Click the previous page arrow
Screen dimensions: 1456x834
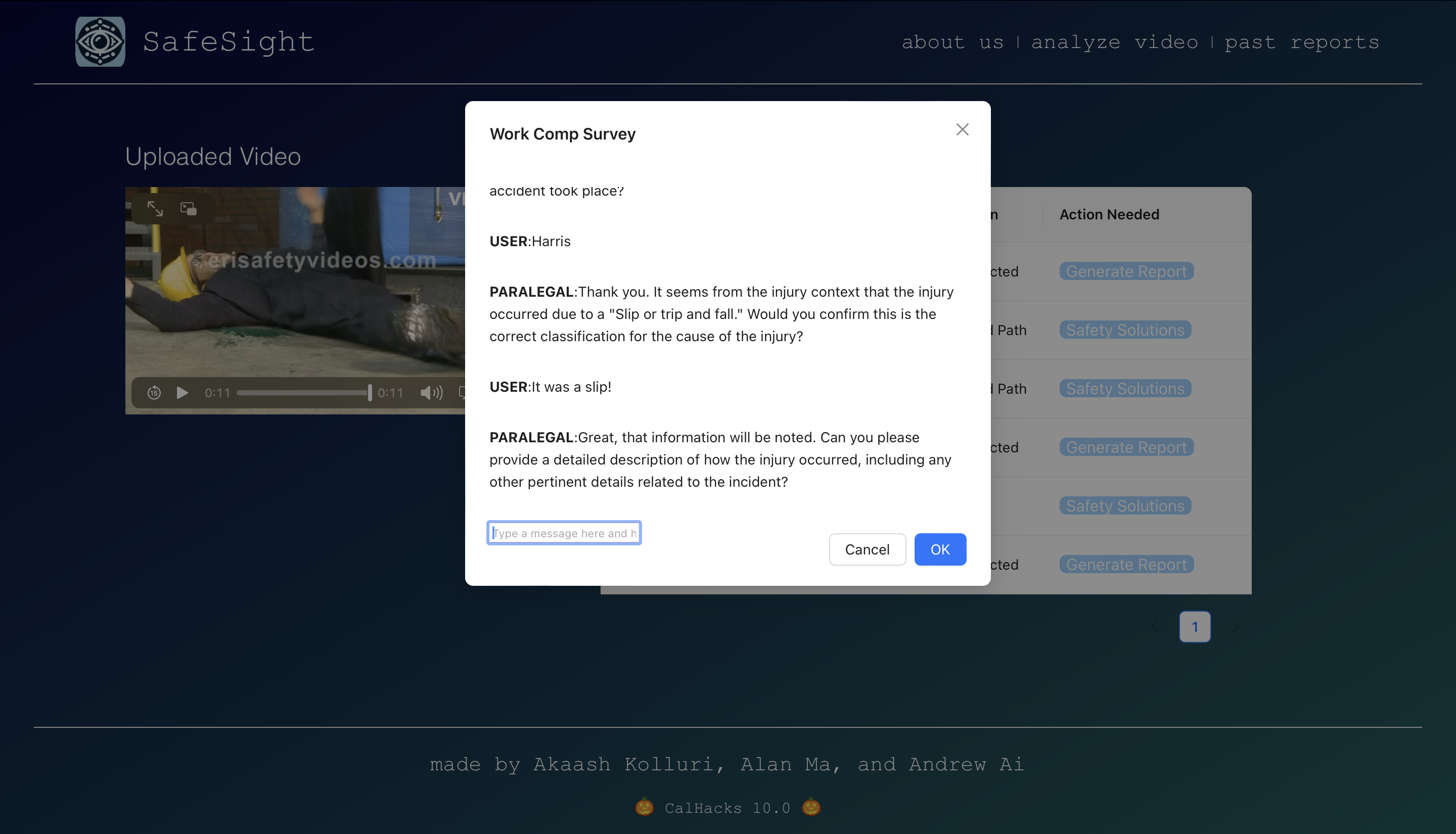[1155, 627]
